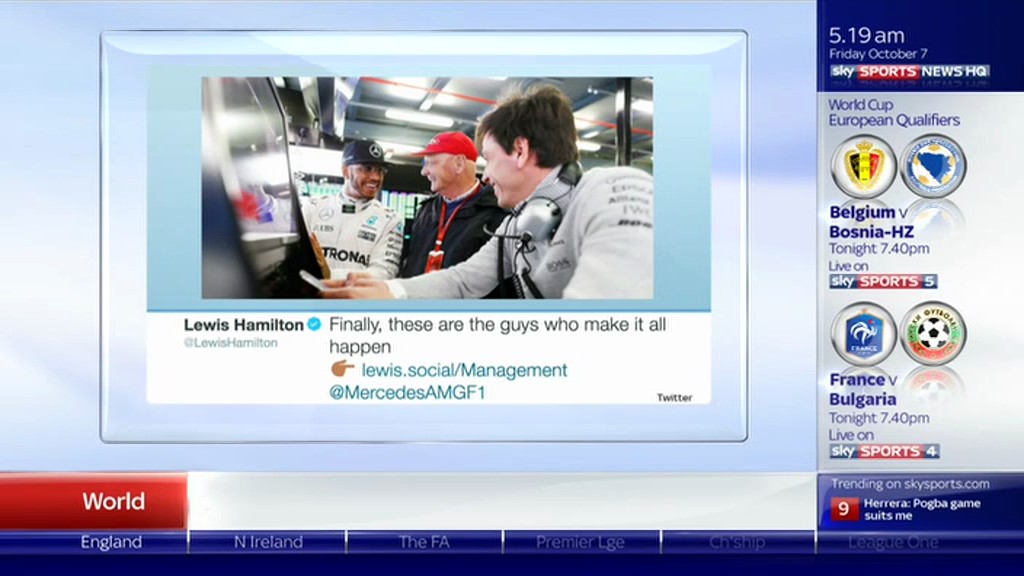The image size is (1024, 576).
Task: Click the Lewis Hamilton account name
Action: click(x=244, y=325)
